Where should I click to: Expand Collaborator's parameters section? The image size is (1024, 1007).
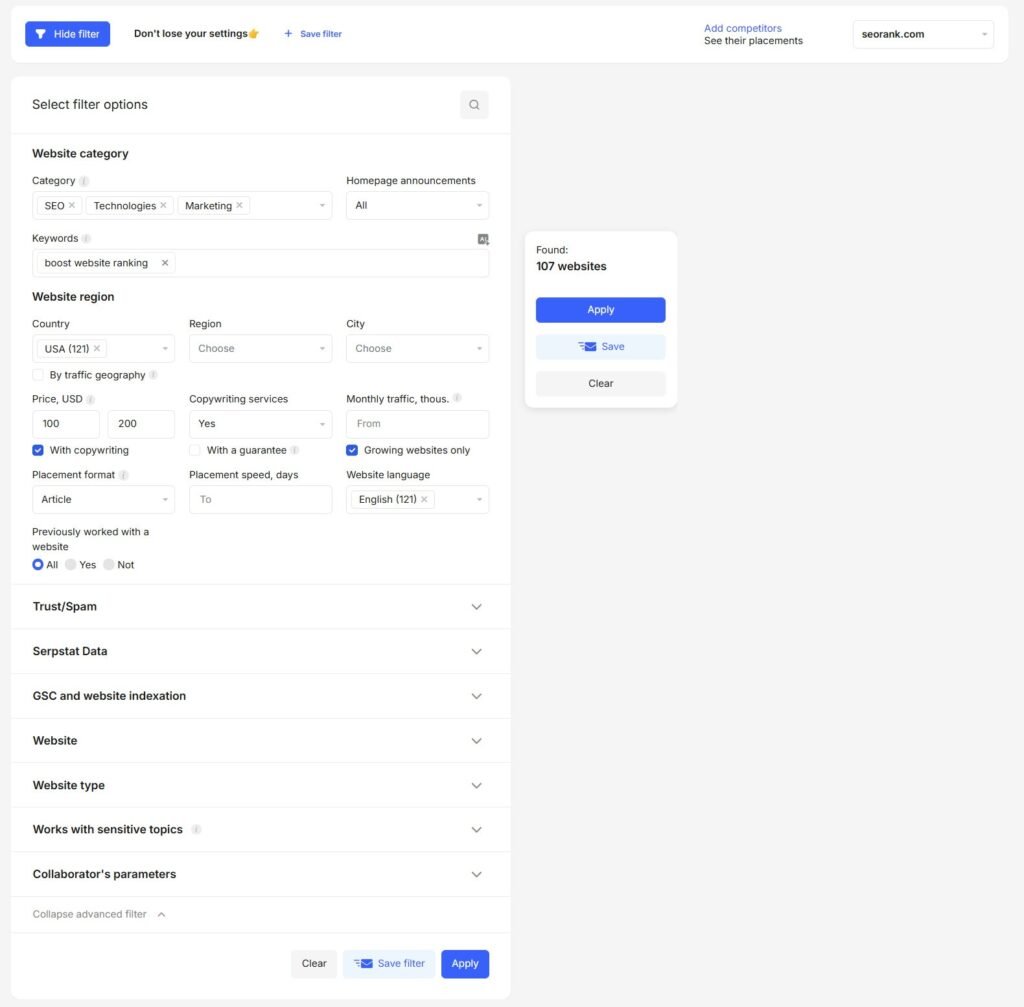coord(261,874)
